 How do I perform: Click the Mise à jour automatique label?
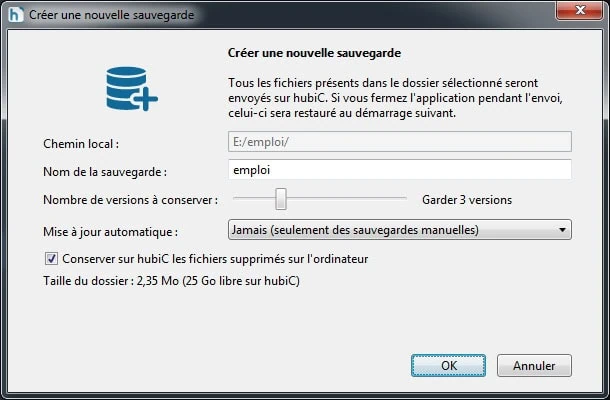111,232
